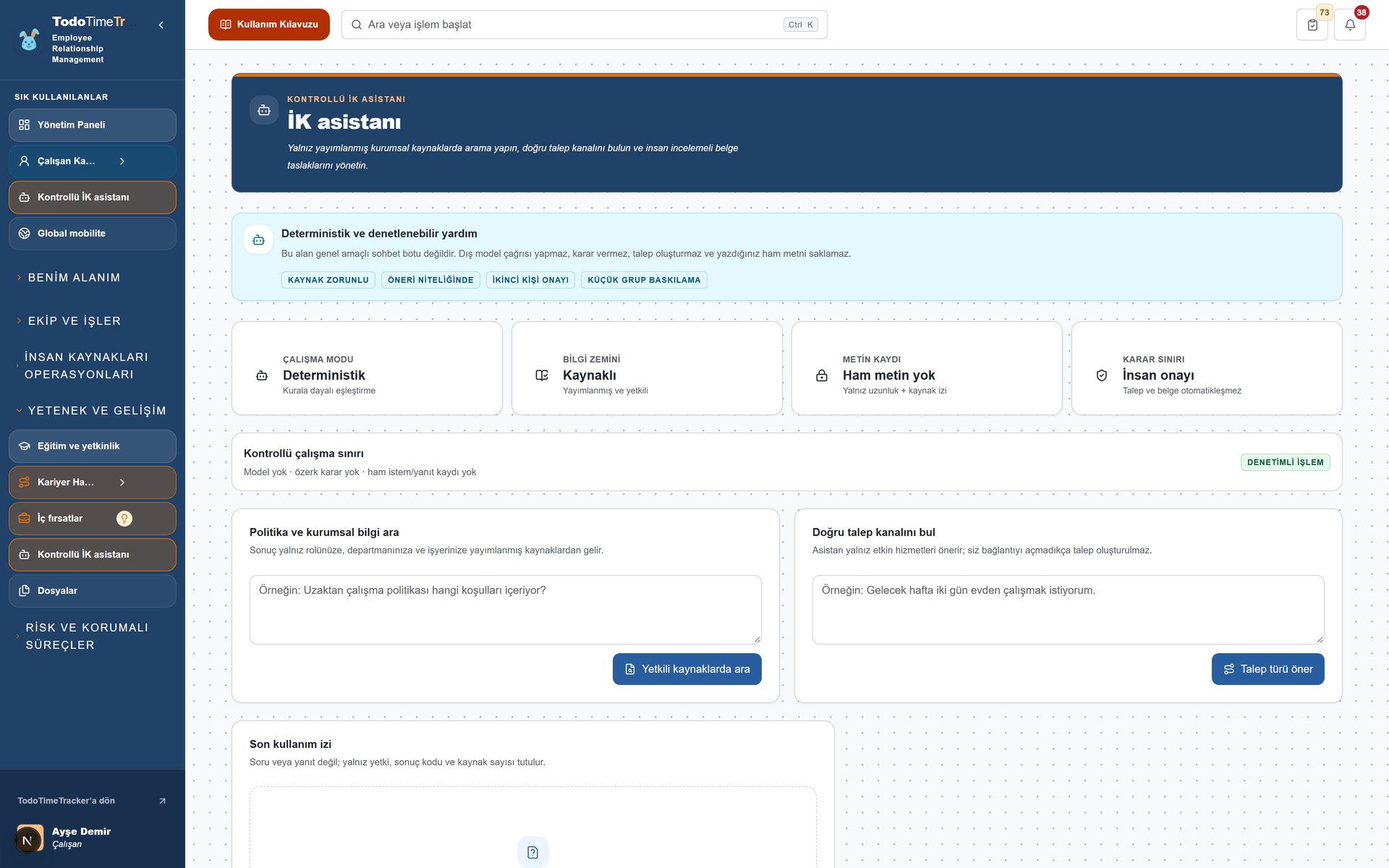Expand the Kariyer Ha... submenu arrow
This screenshot has height=868, width=1389.
[x=122, y=482]
